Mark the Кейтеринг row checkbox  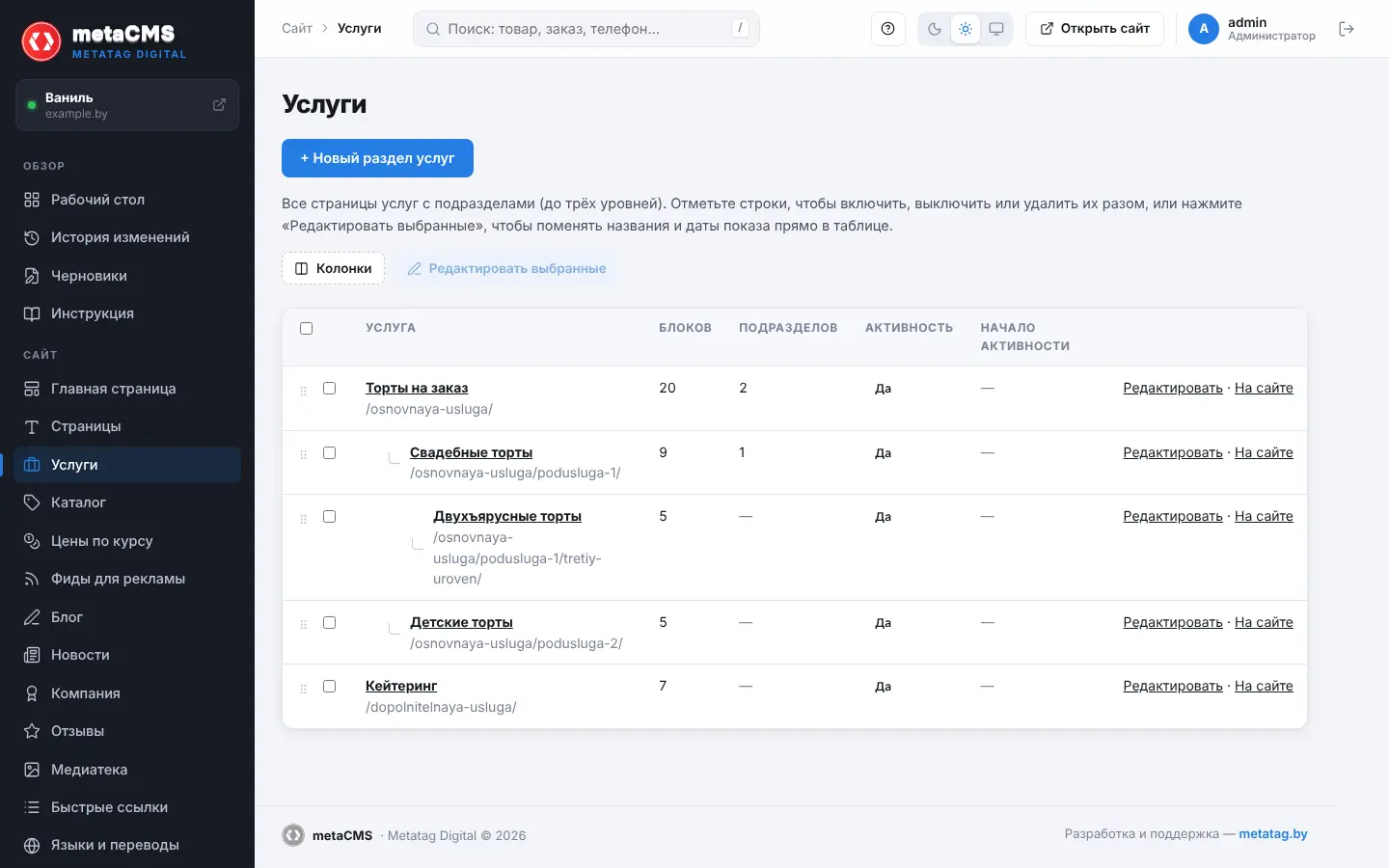coord(329,687)
